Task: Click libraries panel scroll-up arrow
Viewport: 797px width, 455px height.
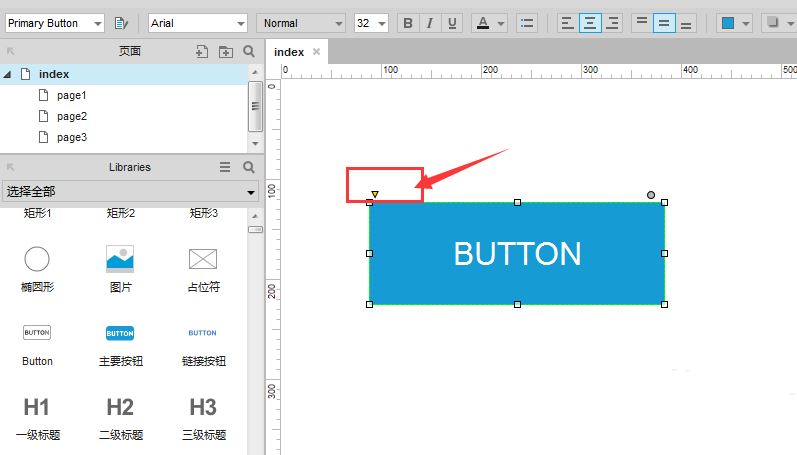Action: pos(255,216)
